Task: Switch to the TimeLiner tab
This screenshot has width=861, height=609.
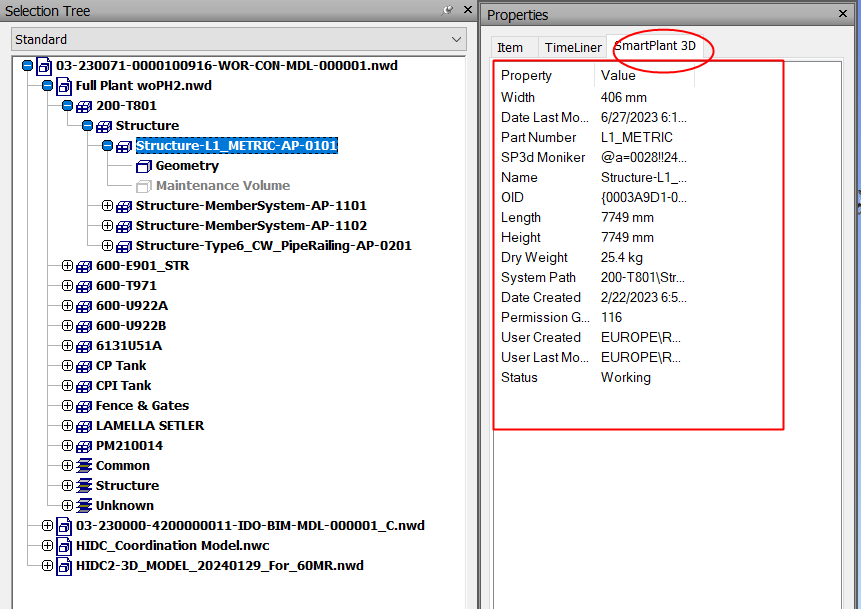Action: (573, 48)
